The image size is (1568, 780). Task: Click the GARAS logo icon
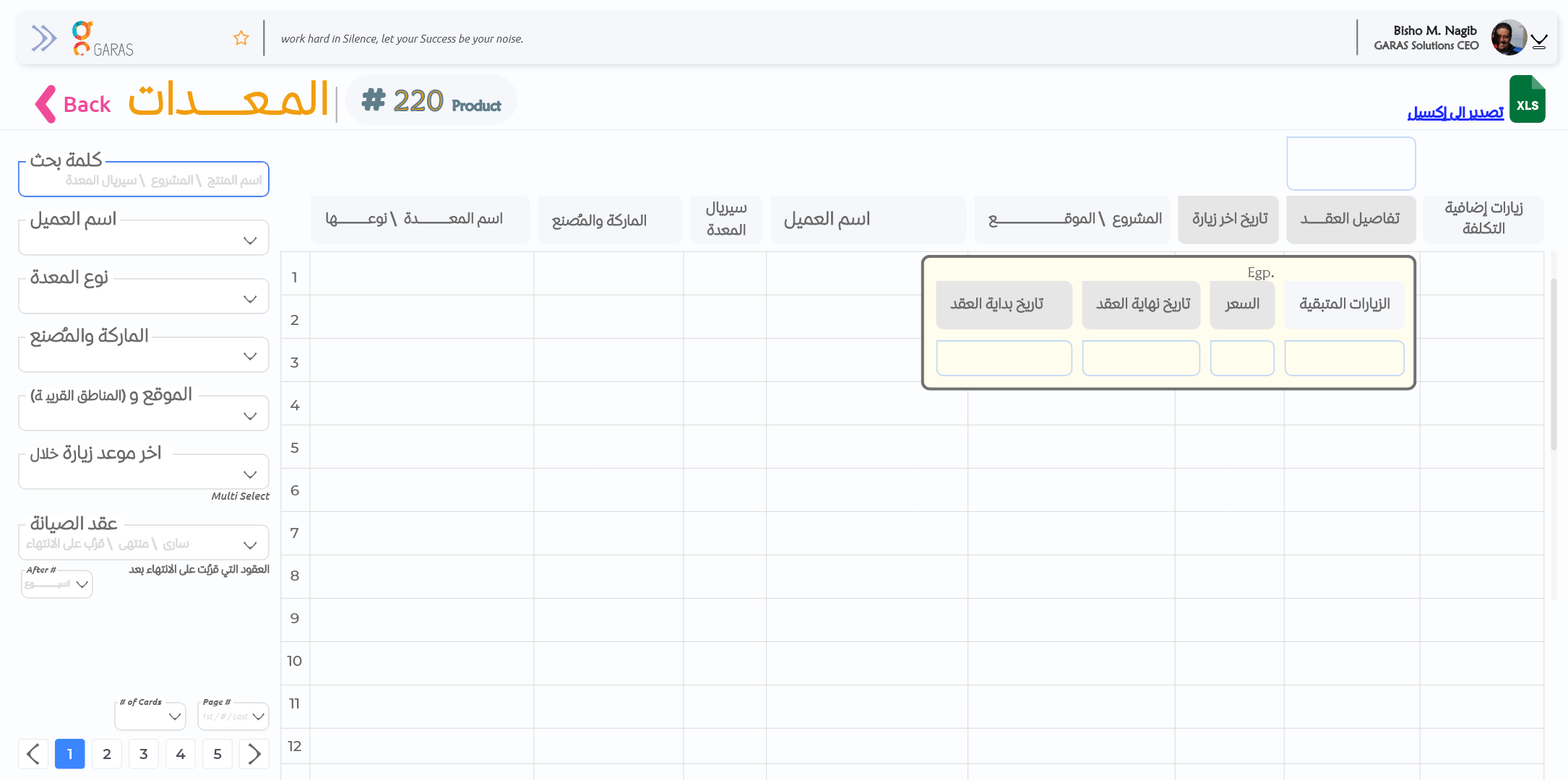coord(82,38)
